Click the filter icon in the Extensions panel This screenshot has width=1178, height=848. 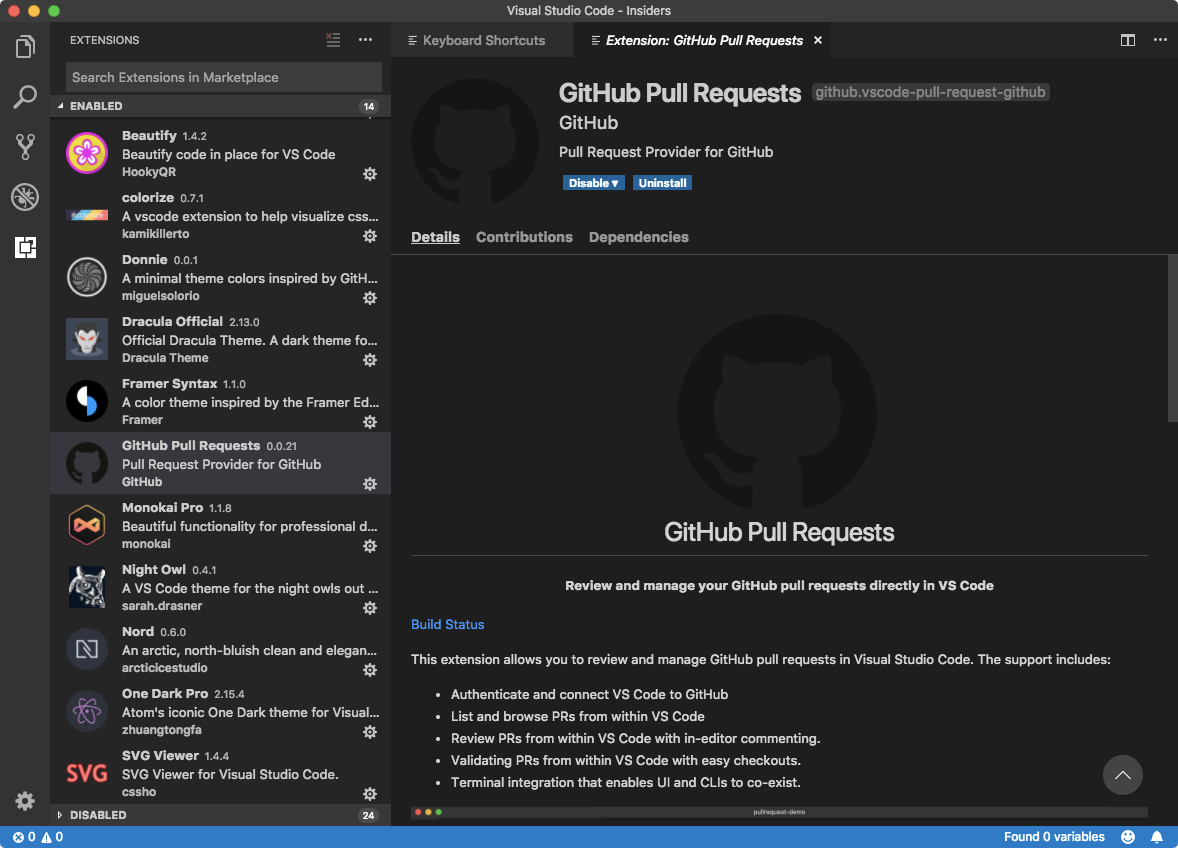(333, 40)
